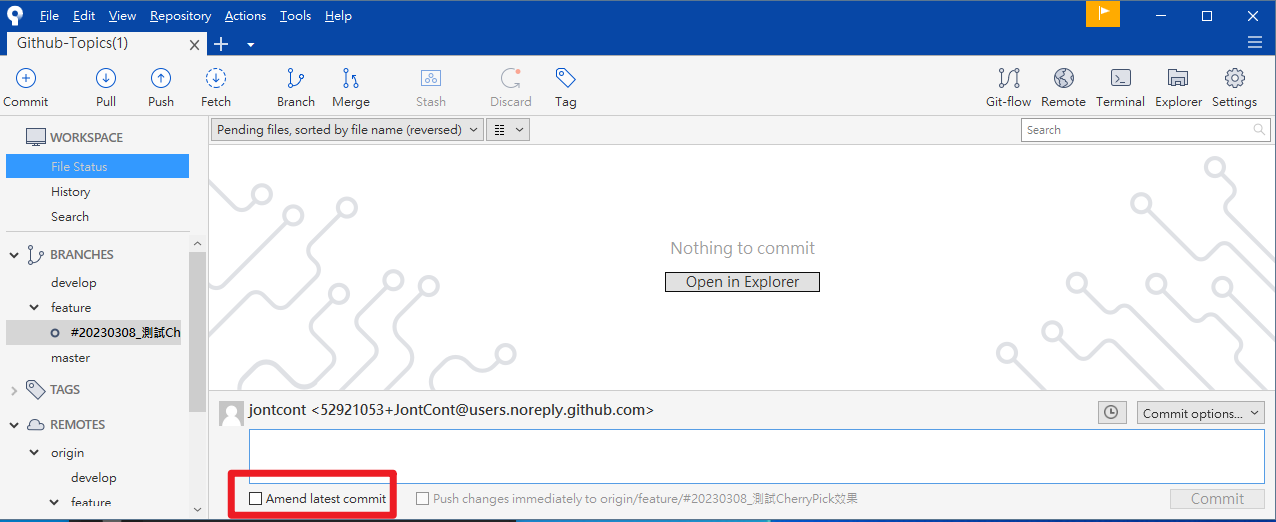1276x522 pixels.
Task: Click the Open in Explorer button
Action: (x=742, y=282)
